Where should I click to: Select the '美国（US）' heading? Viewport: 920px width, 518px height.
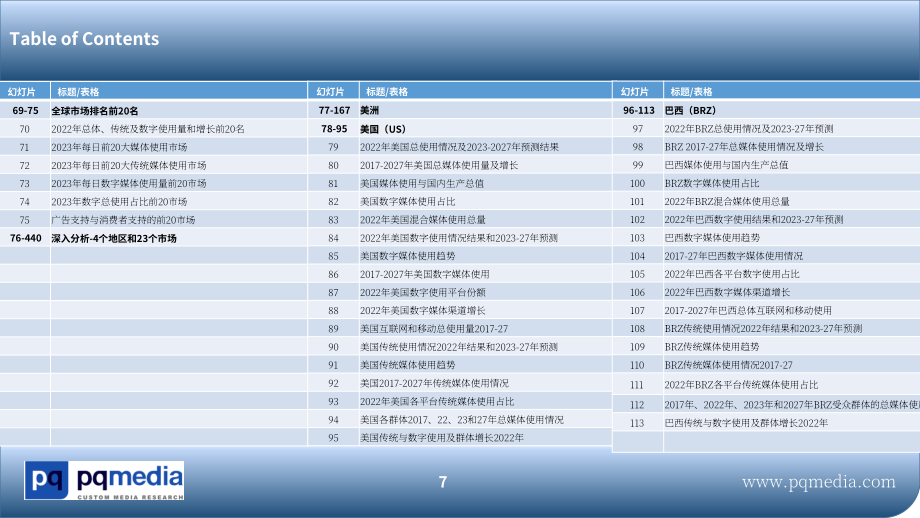point(383,129)
